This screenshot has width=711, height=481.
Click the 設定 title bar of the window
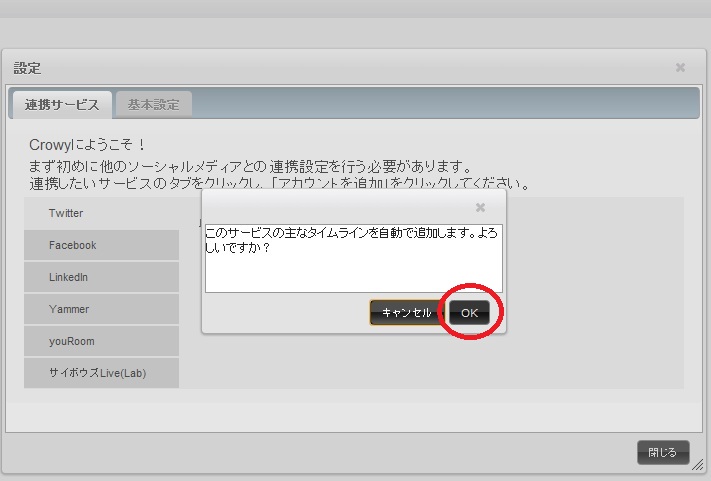click(x=300, y=68)
